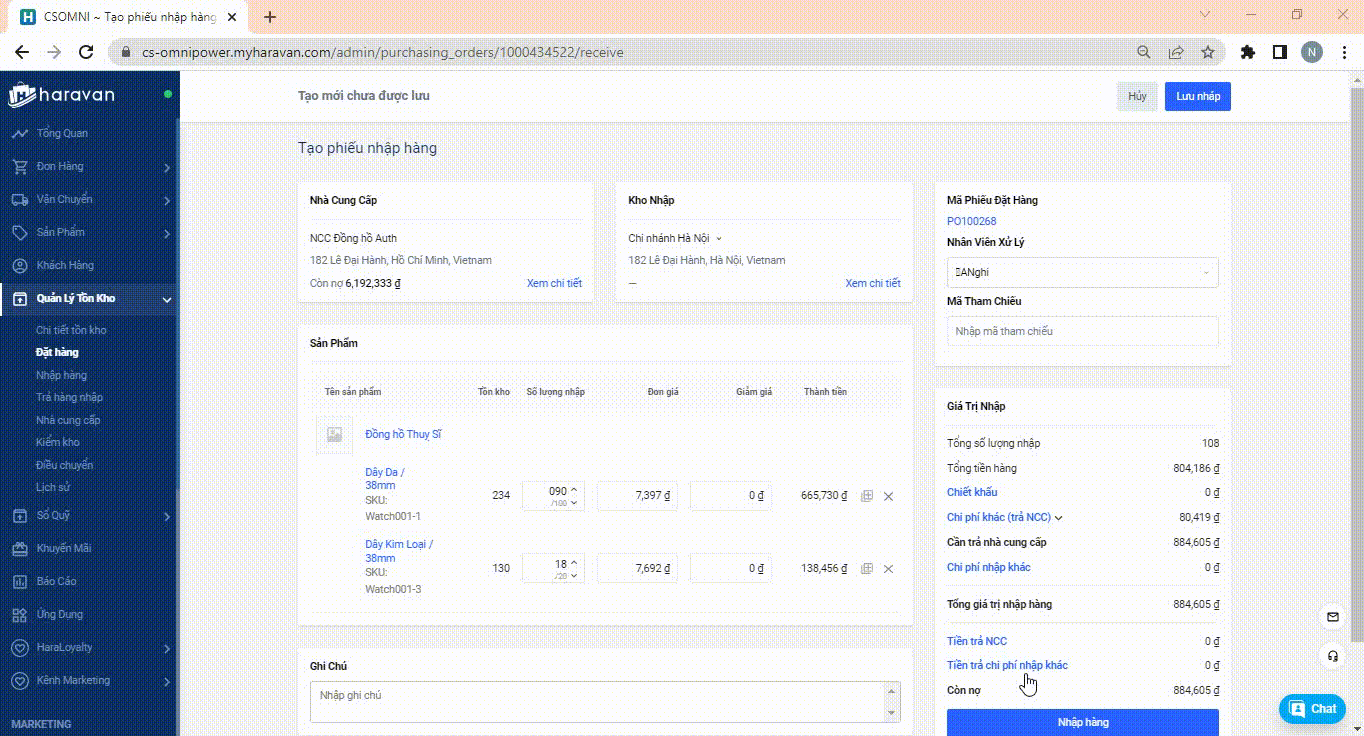Open purchase order PO100268 link
The width and height of the screenshot is (1364, 736).
[971, 221]
